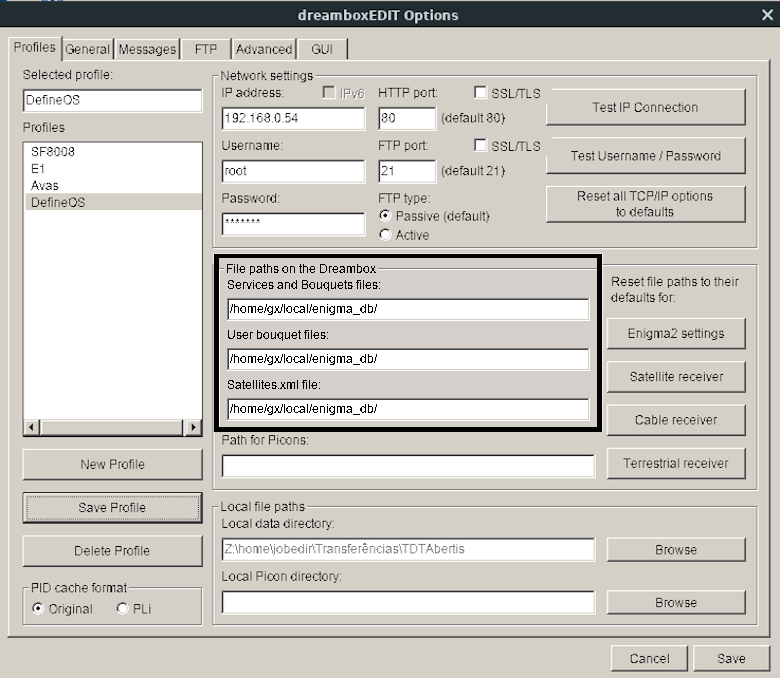Click Test Username / Password button

645,156
